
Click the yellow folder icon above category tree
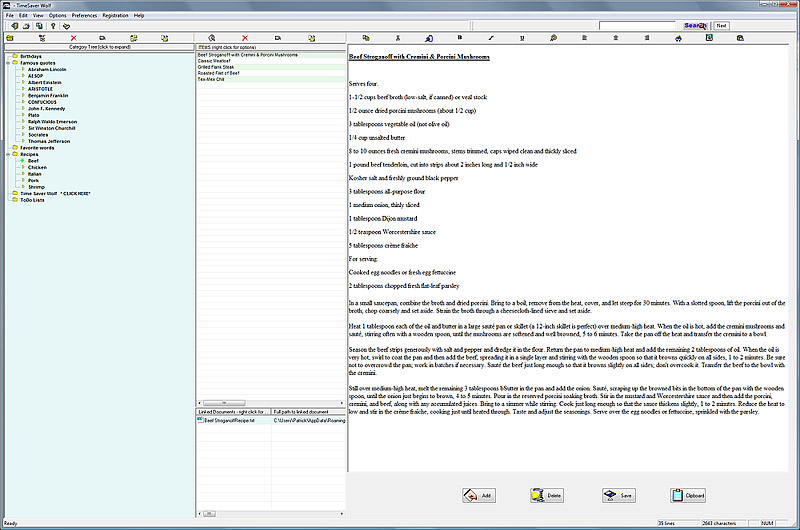pyautogui.click(x=10, y=38)
